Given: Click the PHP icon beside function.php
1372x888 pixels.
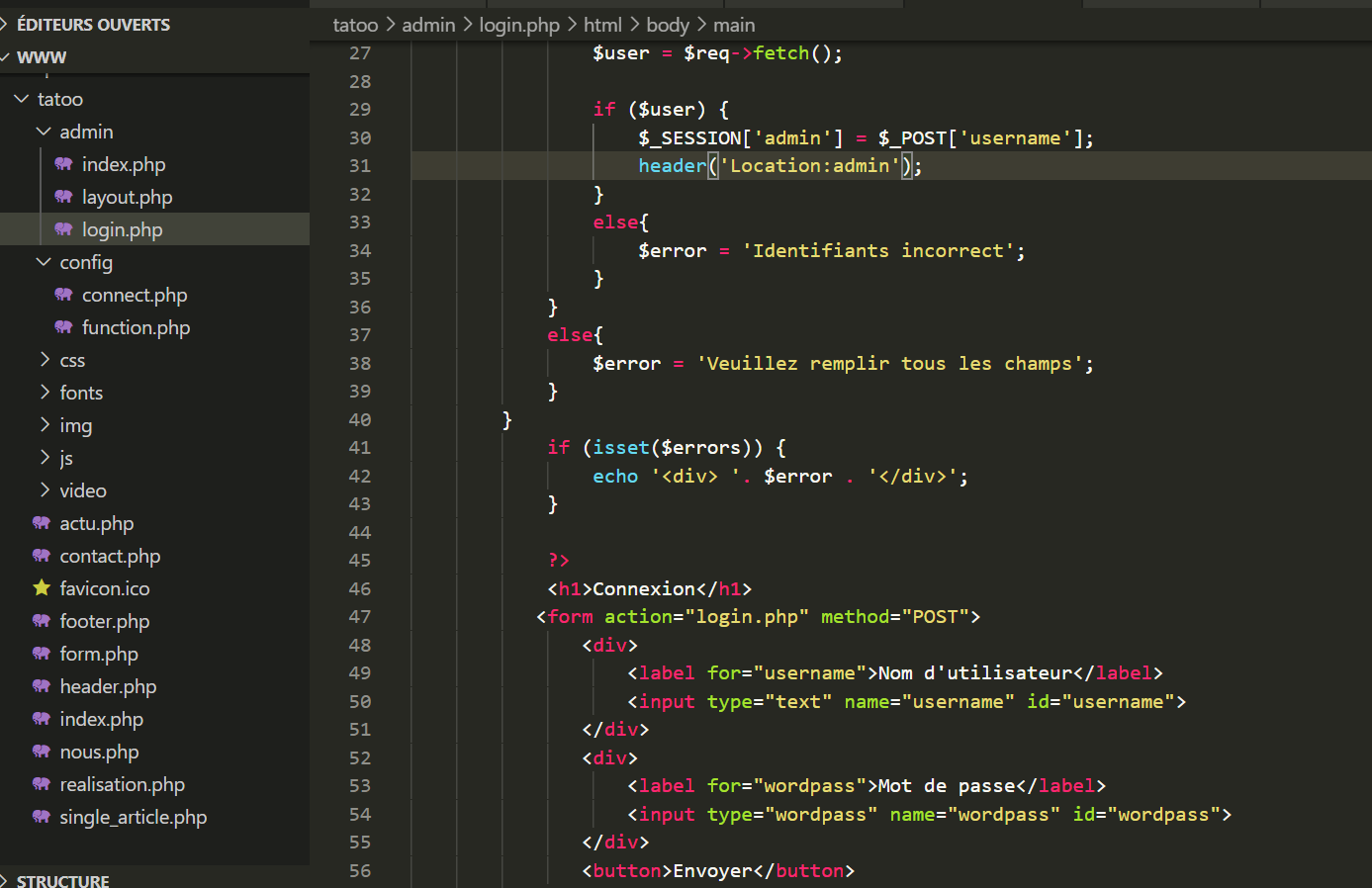Looking at the screenshot, I should [63, 327].
